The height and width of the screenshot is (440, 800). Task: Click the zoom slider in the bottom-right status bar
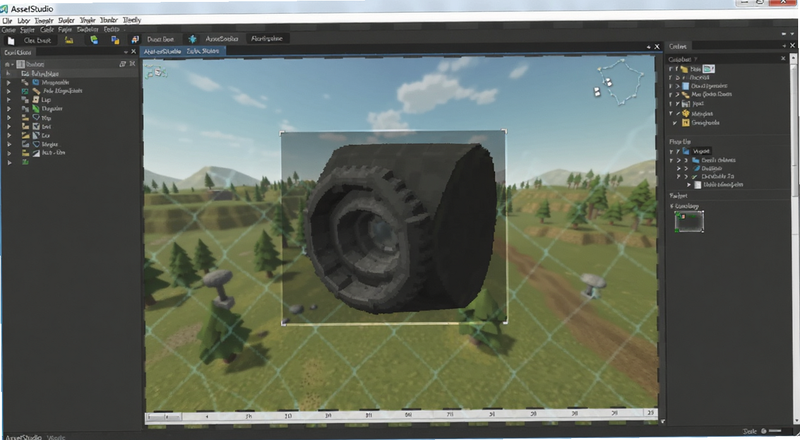tap(774, 432)
